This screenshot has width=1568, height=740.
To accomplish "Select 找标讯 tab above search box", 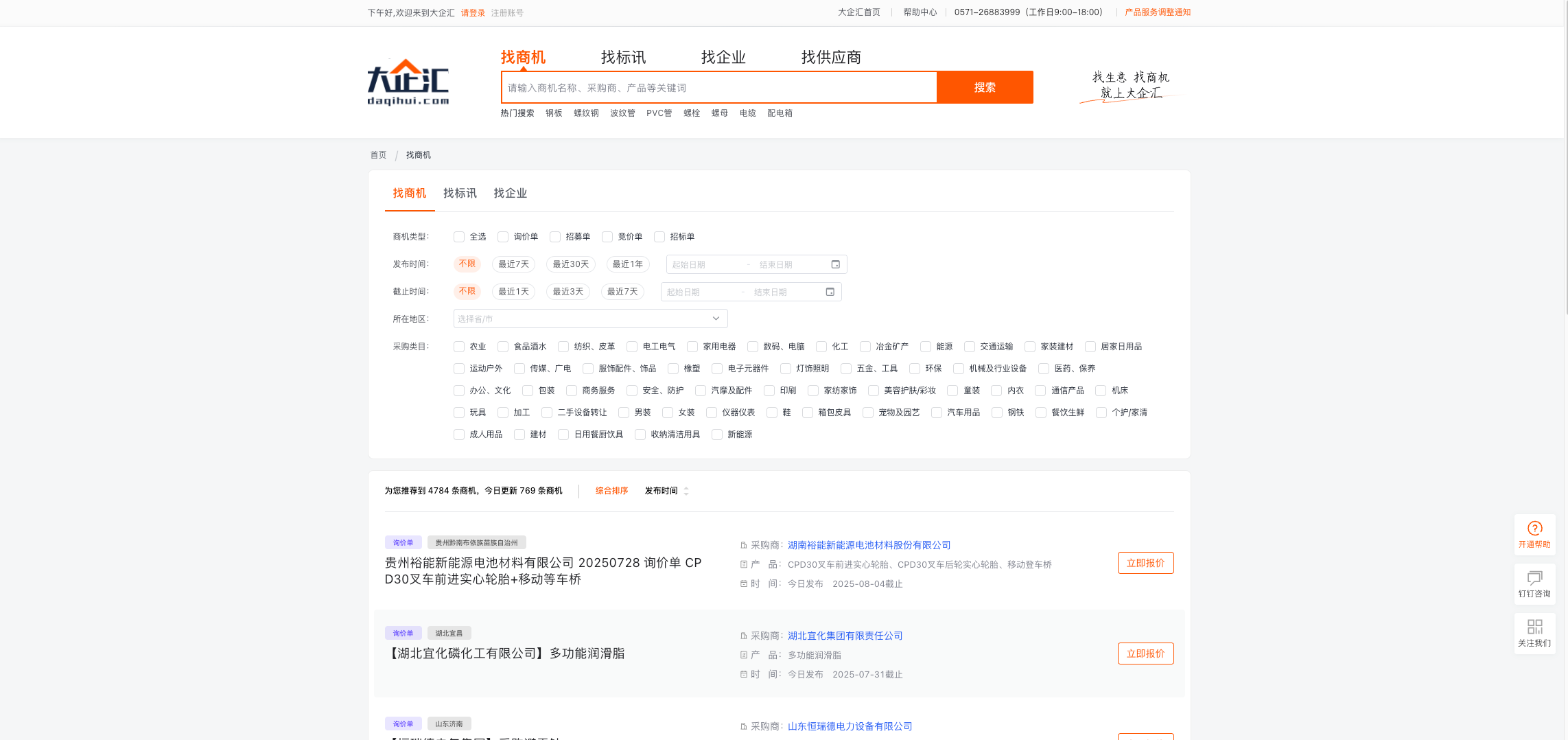I will point(623,57).
